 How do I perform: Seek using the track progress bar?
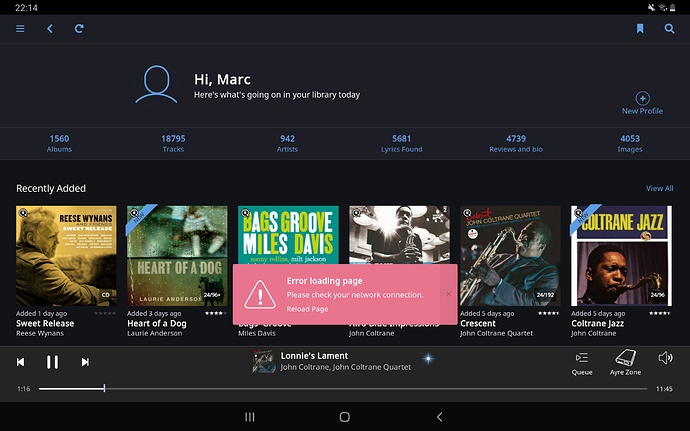(x=343, y=389)
